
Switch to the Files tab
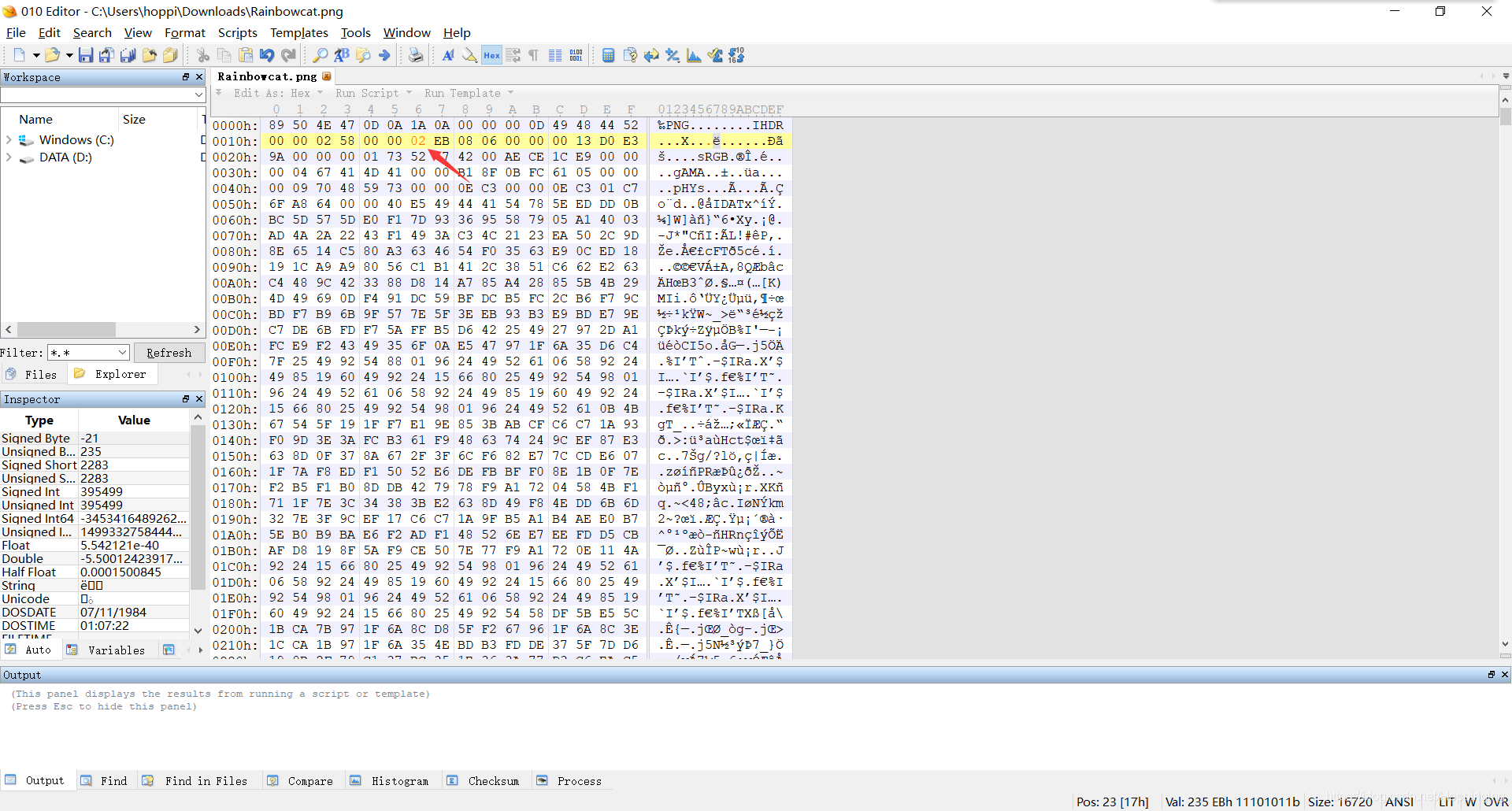click(32, 374)
